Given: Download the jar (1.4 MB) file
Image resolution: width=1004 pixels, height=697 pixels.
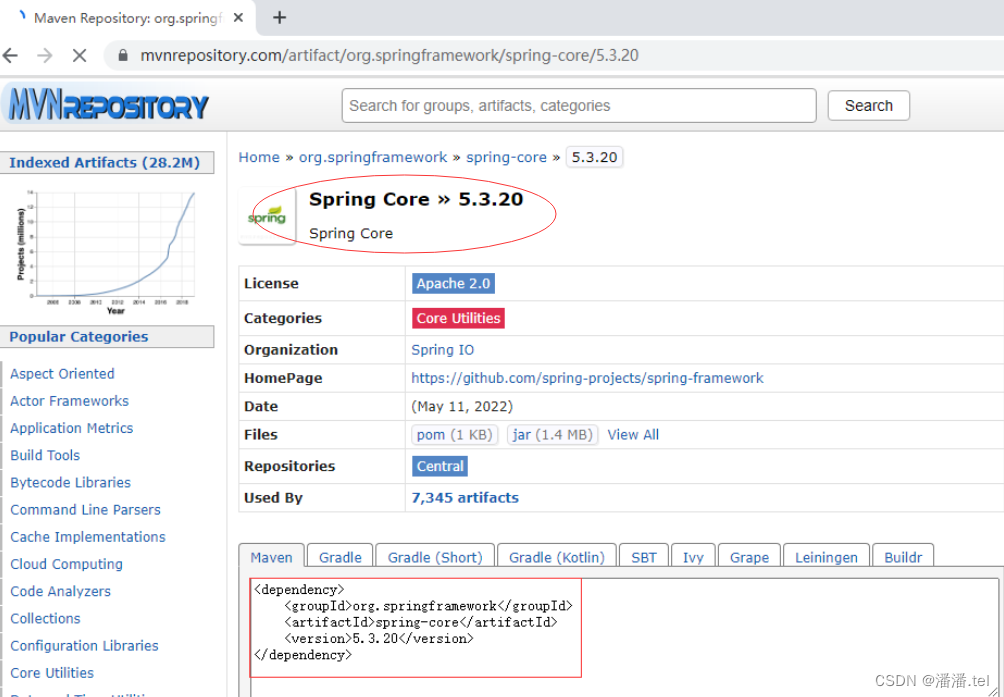Looking at the screenshot, I should click(x=553, y=435).
